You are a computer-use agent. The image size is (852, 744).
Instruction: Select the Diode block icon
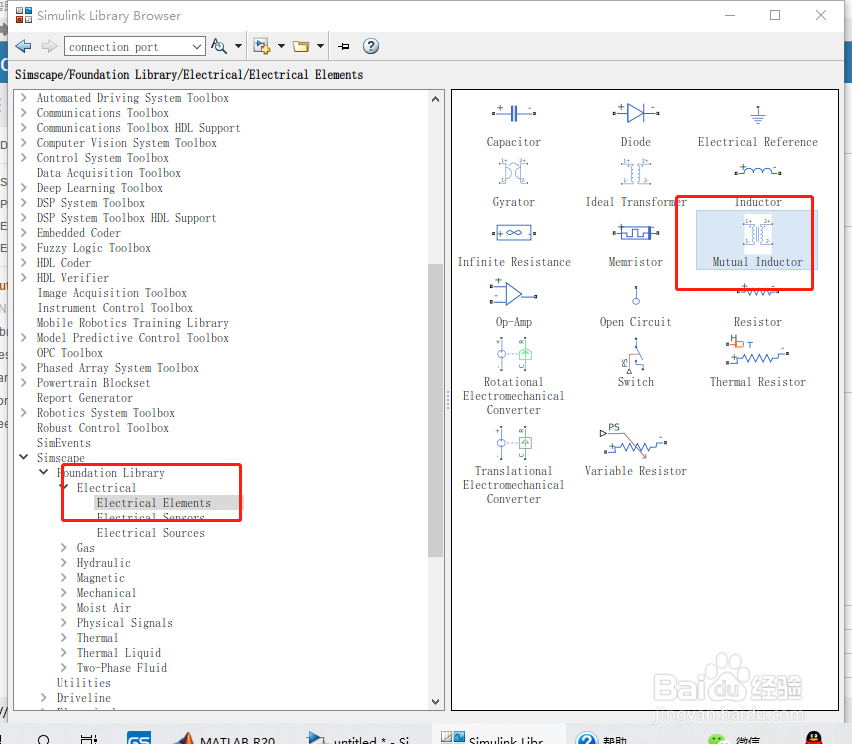(x=636, y=113)
